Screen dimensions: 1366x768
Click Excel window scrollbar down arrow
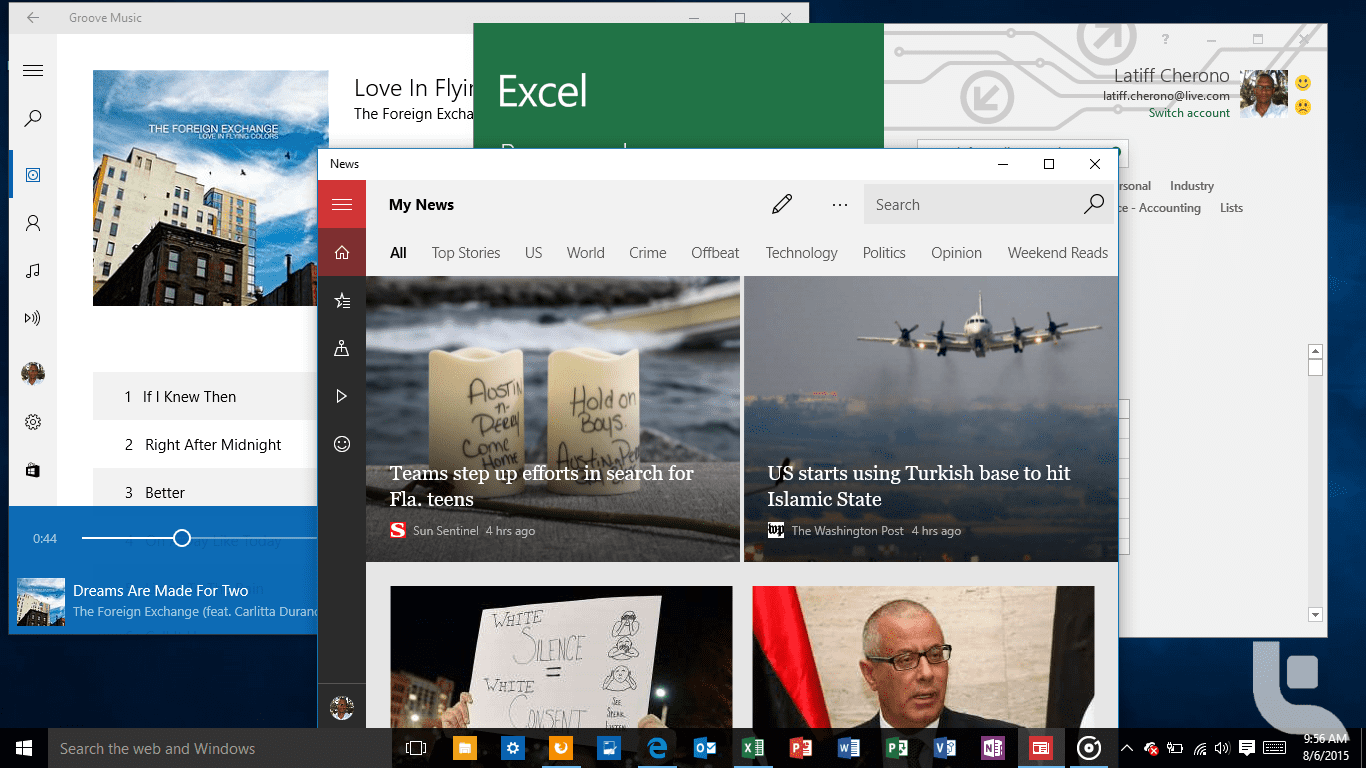pos(1315,615)
